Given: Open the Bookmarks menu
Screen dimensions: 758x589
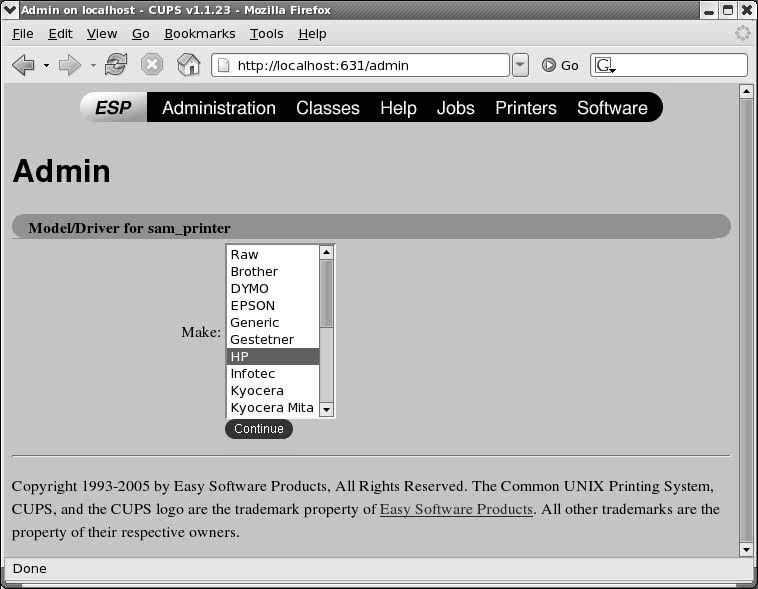Looking at the screenshot, I should (200, 34).
